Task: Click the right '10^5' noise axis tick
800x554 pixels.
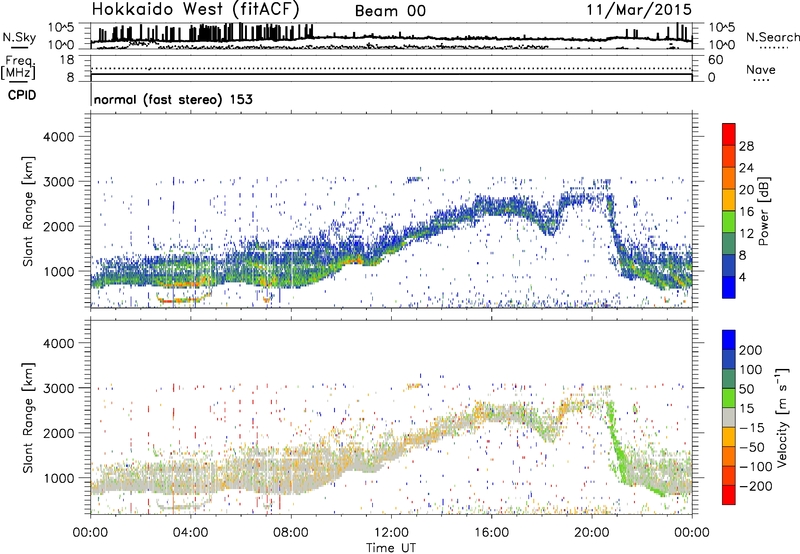Action: (x=722, y=28)
